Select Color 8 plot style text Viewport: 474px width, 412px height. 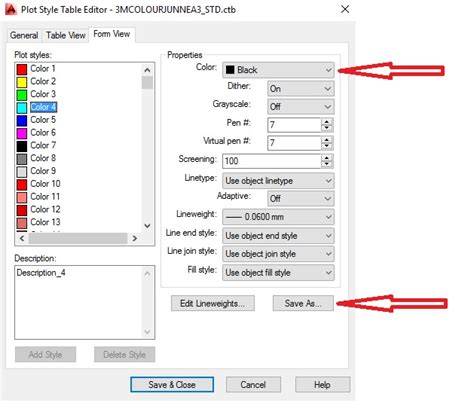43,158
